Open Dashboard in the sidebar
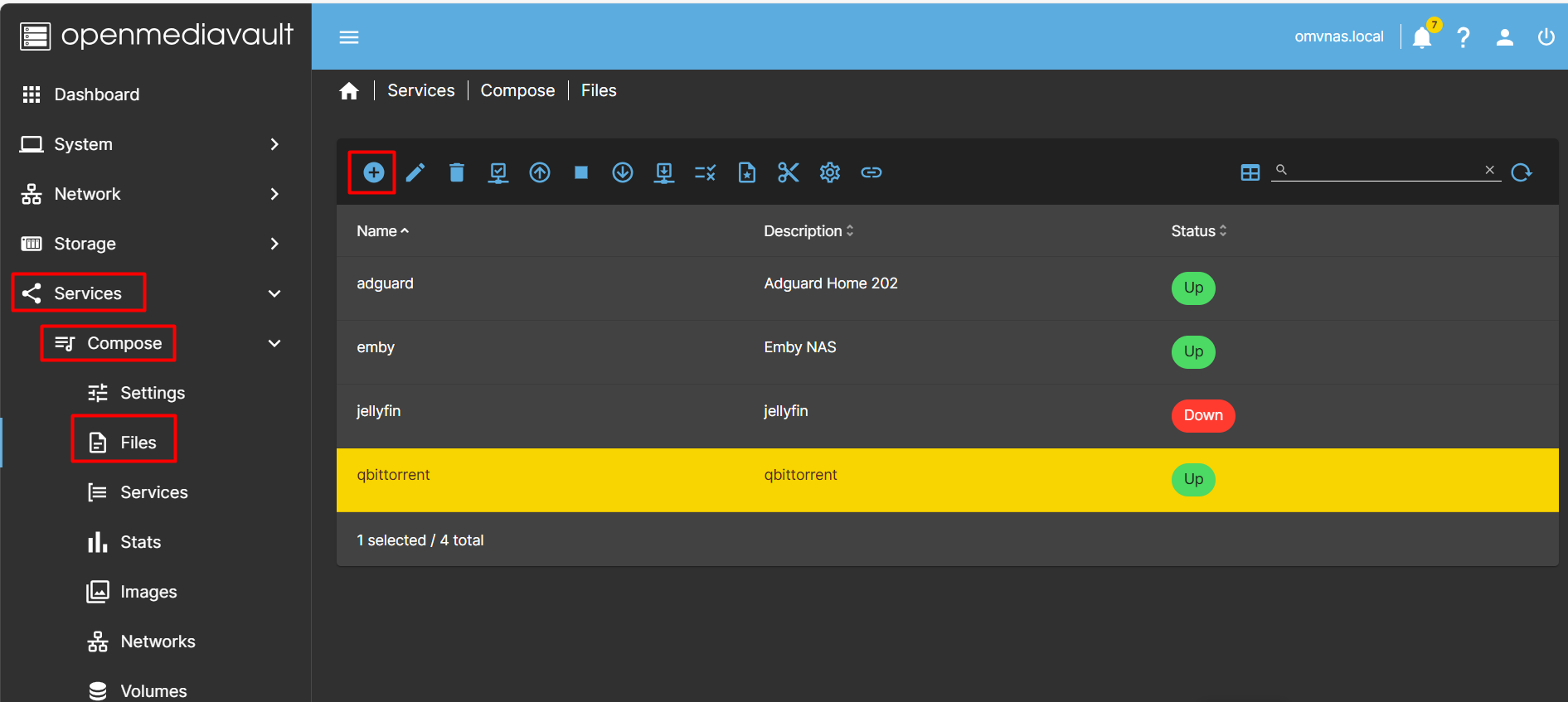 156,94
